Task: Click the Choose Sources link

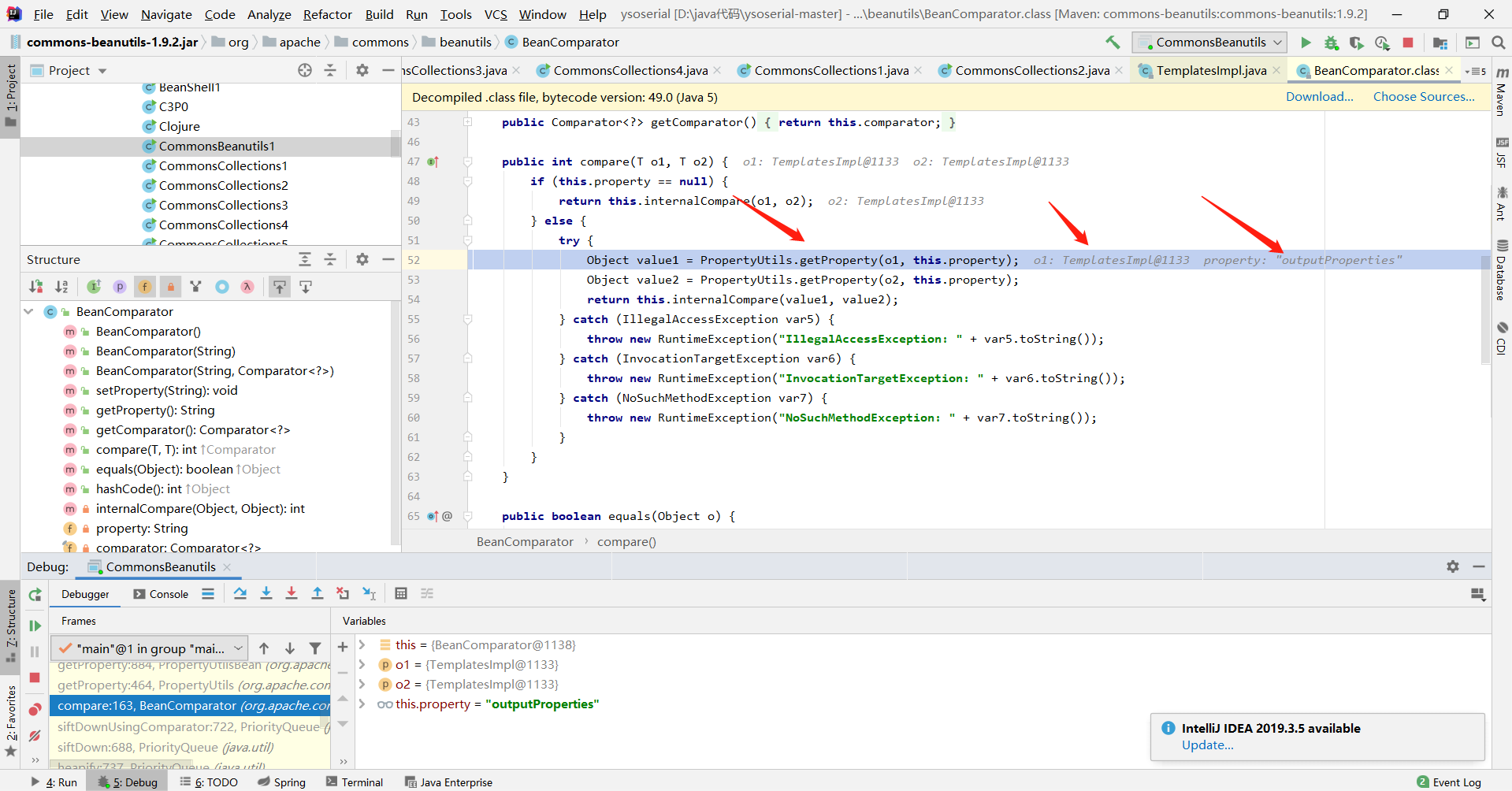Action: [1423, 97]
